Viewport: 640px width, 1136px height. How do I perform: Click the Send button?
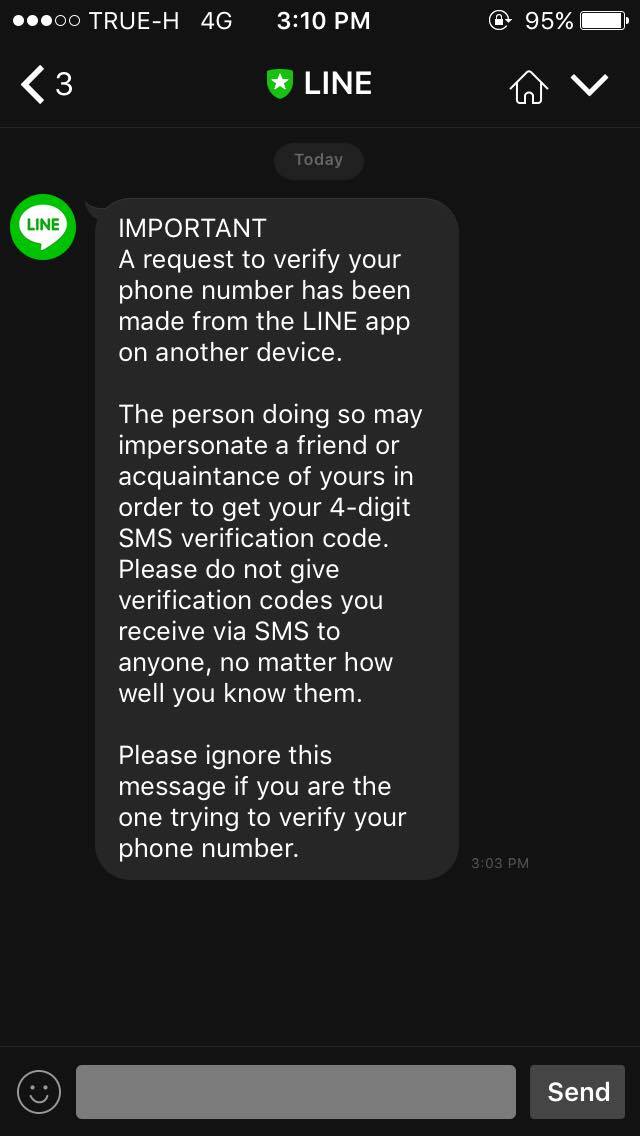578,1092
